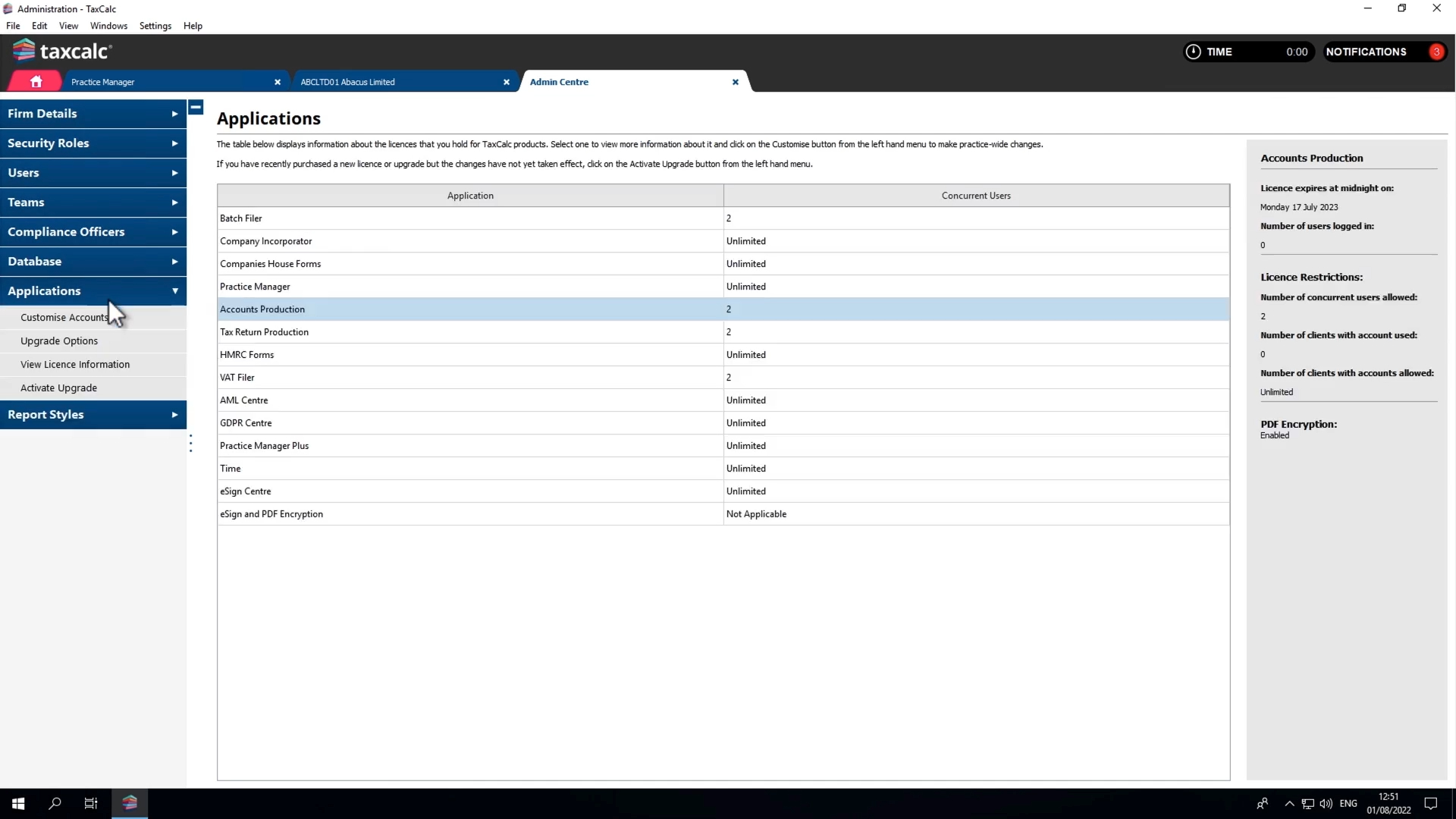Open the taskbar clock showing 12:51
The image size is (1456, 819).
[1389, 804]
